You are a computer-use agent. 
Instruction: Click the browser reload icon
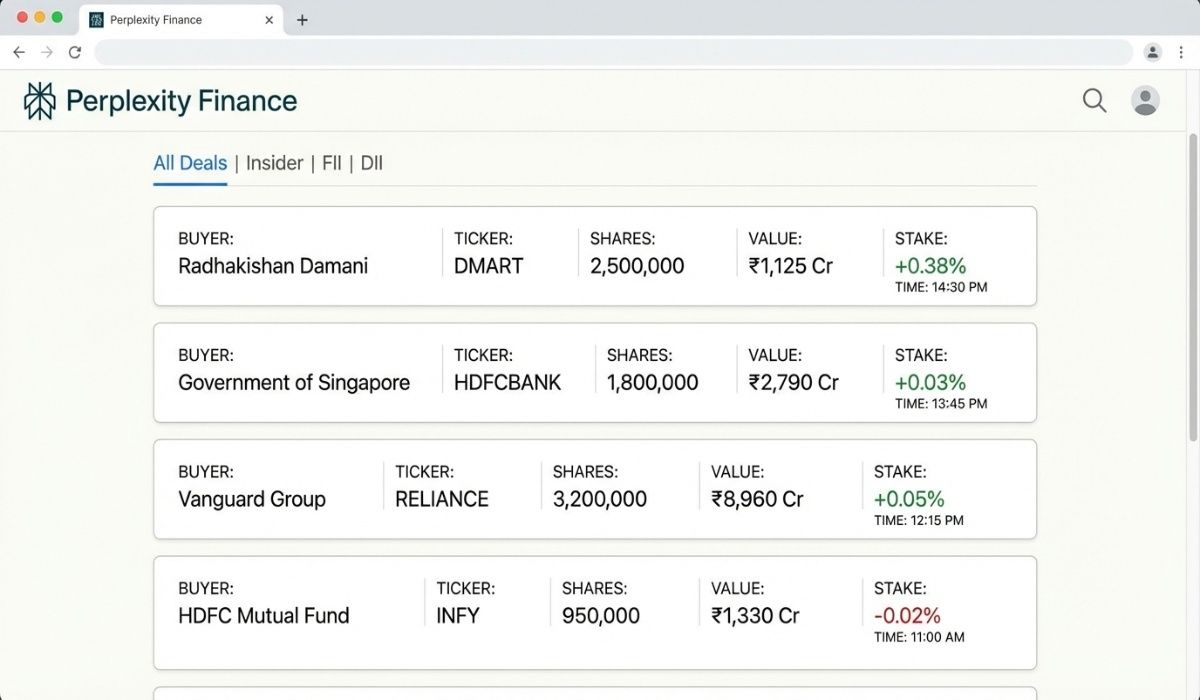75,52
